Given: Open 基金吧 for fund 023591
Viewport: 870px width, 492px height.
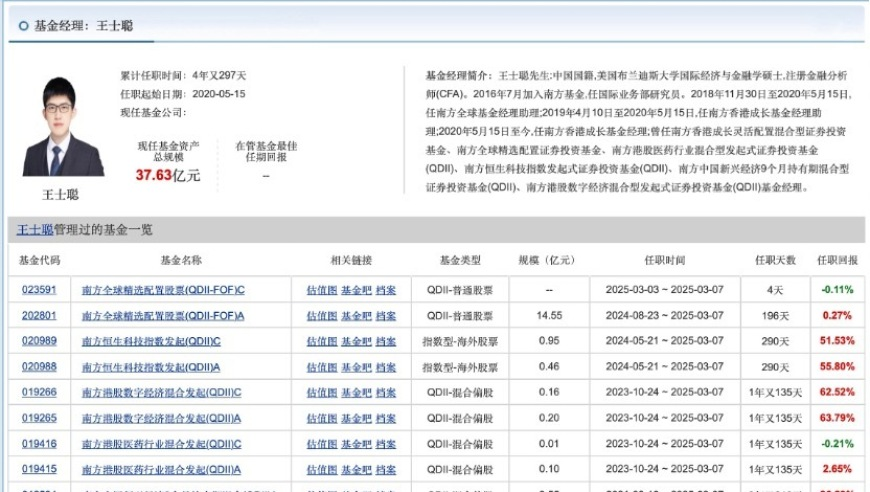Looking at the screenshot, I should pos(356,290).
